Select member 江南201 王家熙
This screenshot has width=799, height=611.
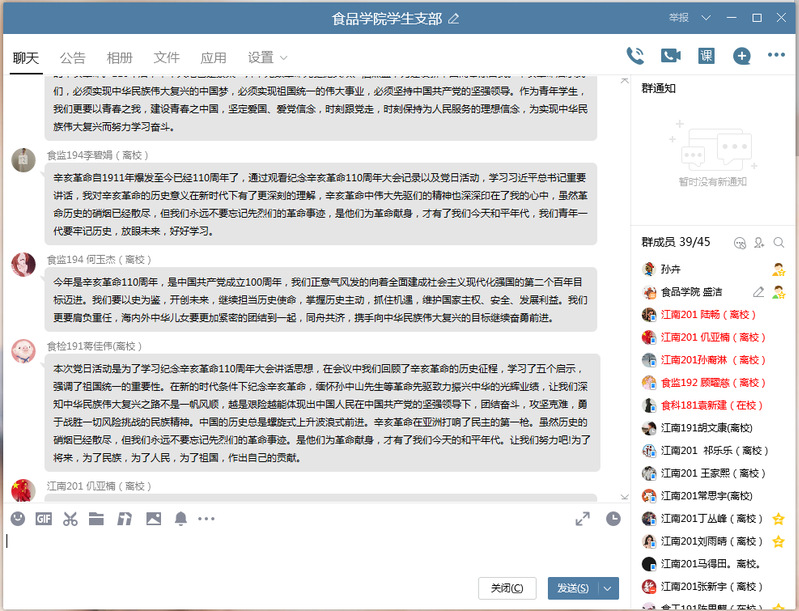click(x=713, y=473)
